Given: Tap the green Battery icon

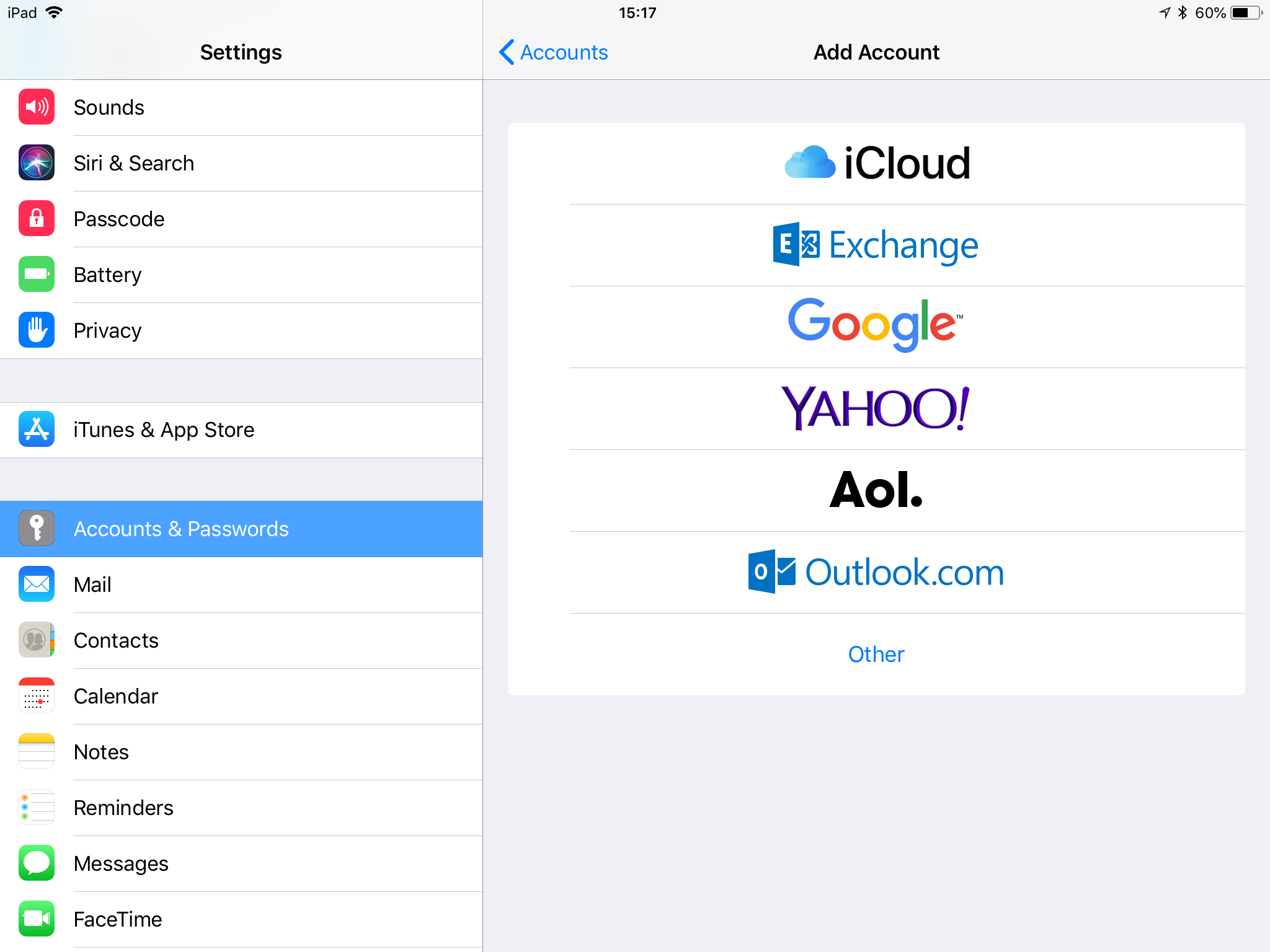Looking at the screenshot, I should [x=37, y=275].
